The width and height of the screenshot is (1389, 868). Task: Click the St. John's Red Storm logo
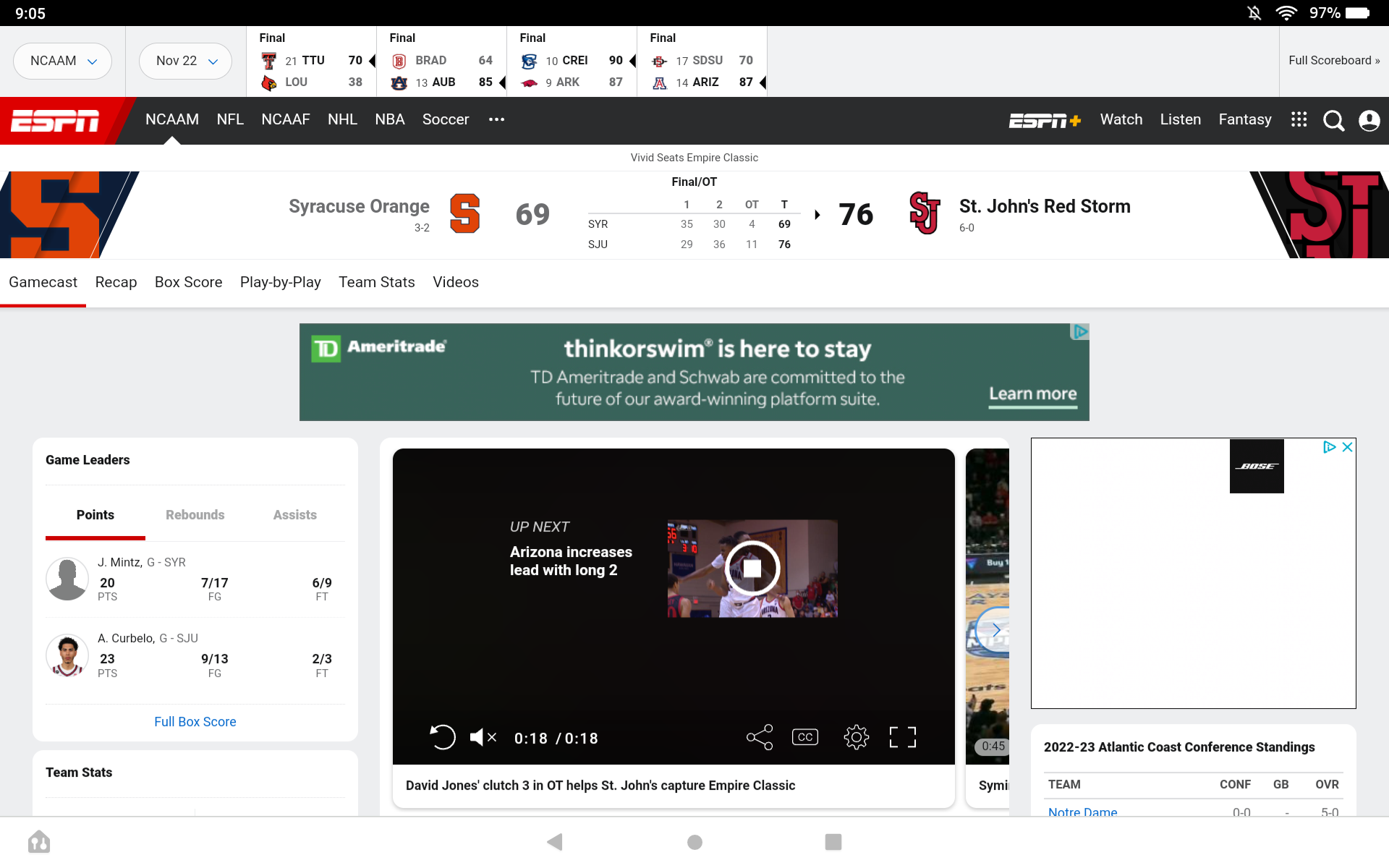coord(925,213)
